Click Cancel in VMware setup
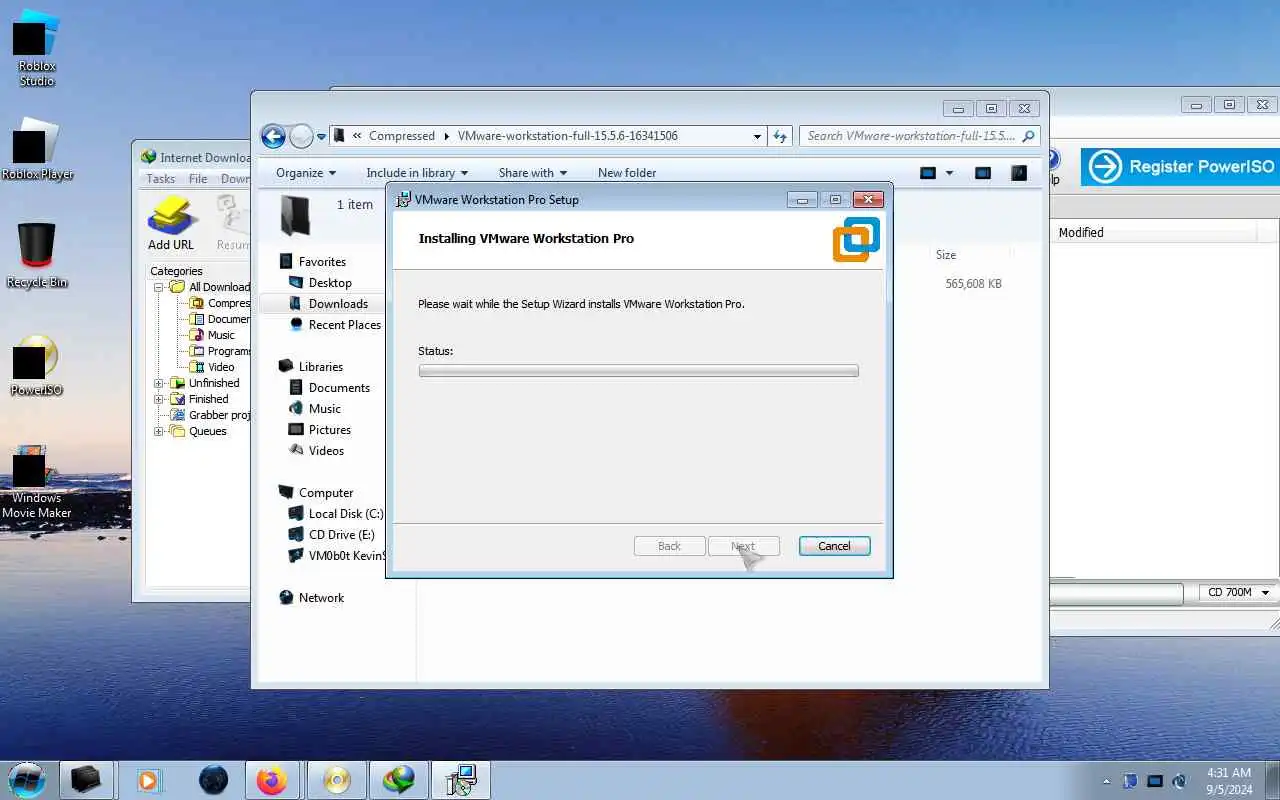1280x800 pixels. pos(834,546)
